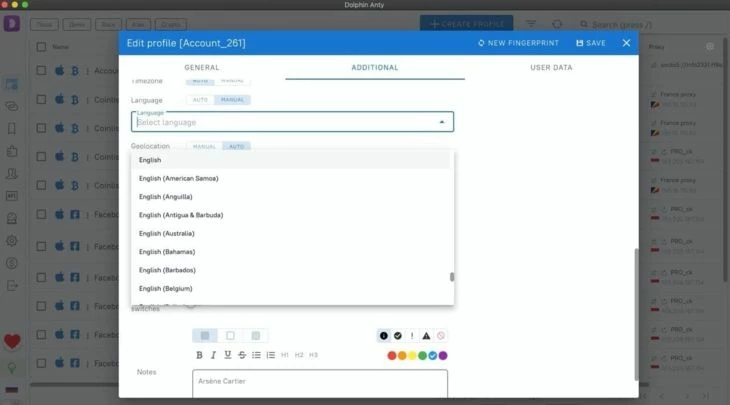Select the checkmark circle note icon
Image resolution: width=730 pixels, height=405 pixels.
(398, 336)
